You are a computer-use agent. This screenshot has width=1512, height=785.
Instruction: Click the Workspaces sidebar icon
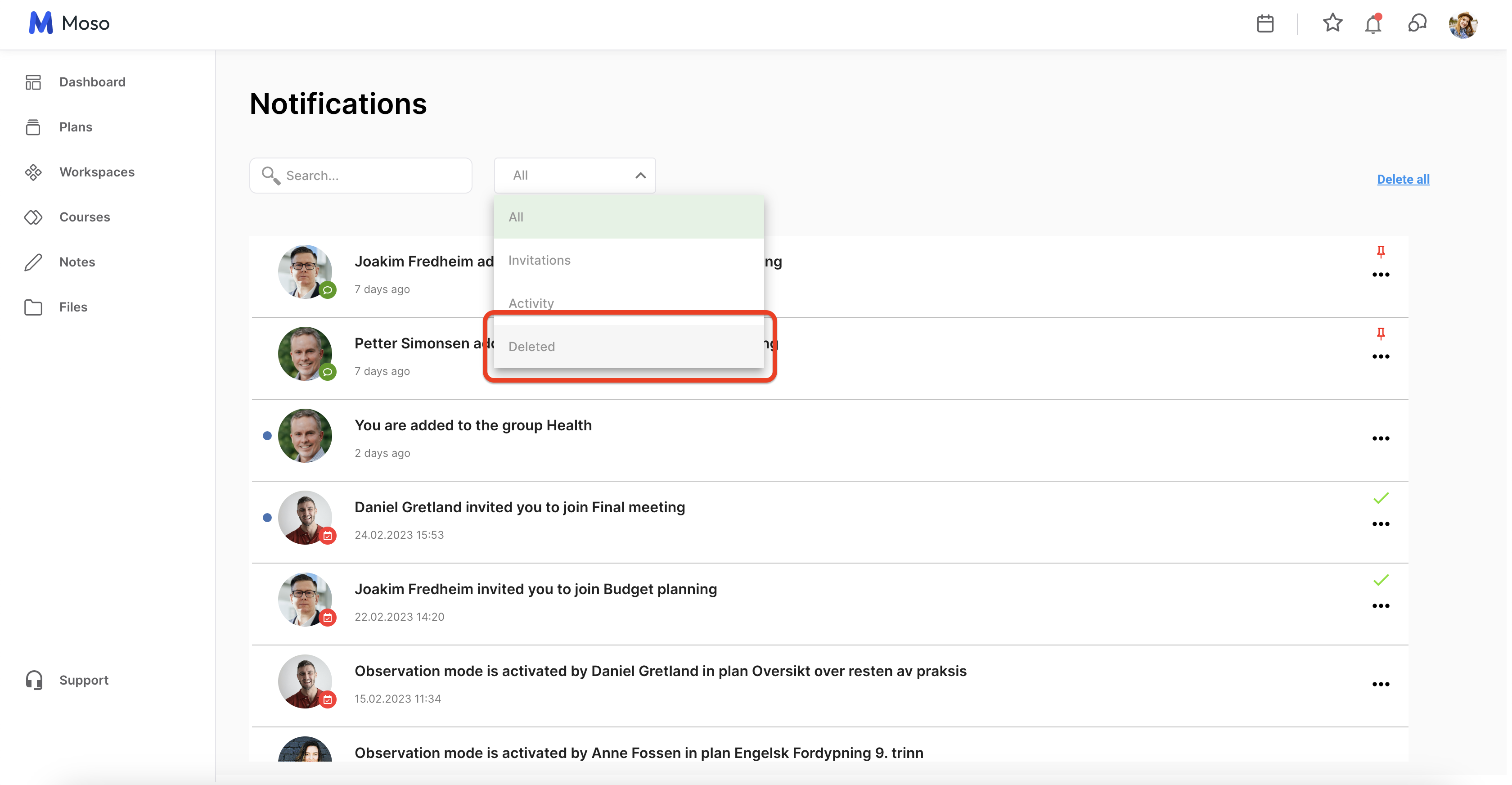click(33, 172)
